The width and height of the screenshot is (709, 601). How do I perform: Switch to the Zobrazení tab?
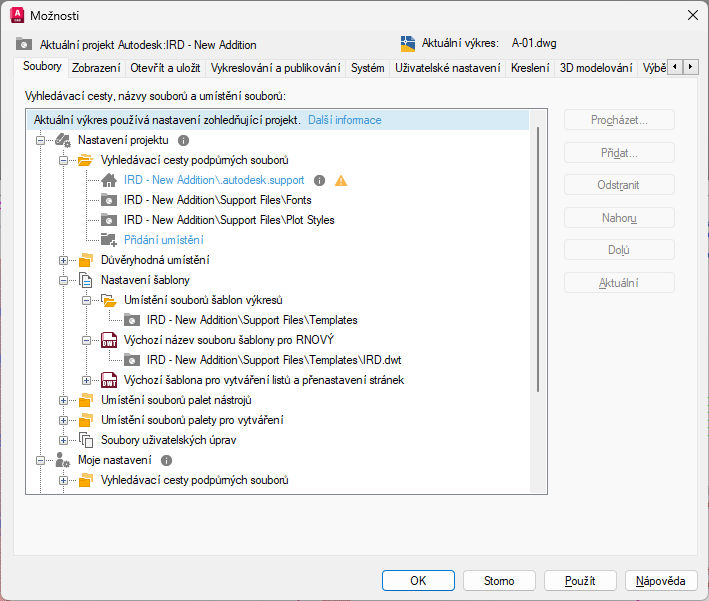[x=96, y=68]
